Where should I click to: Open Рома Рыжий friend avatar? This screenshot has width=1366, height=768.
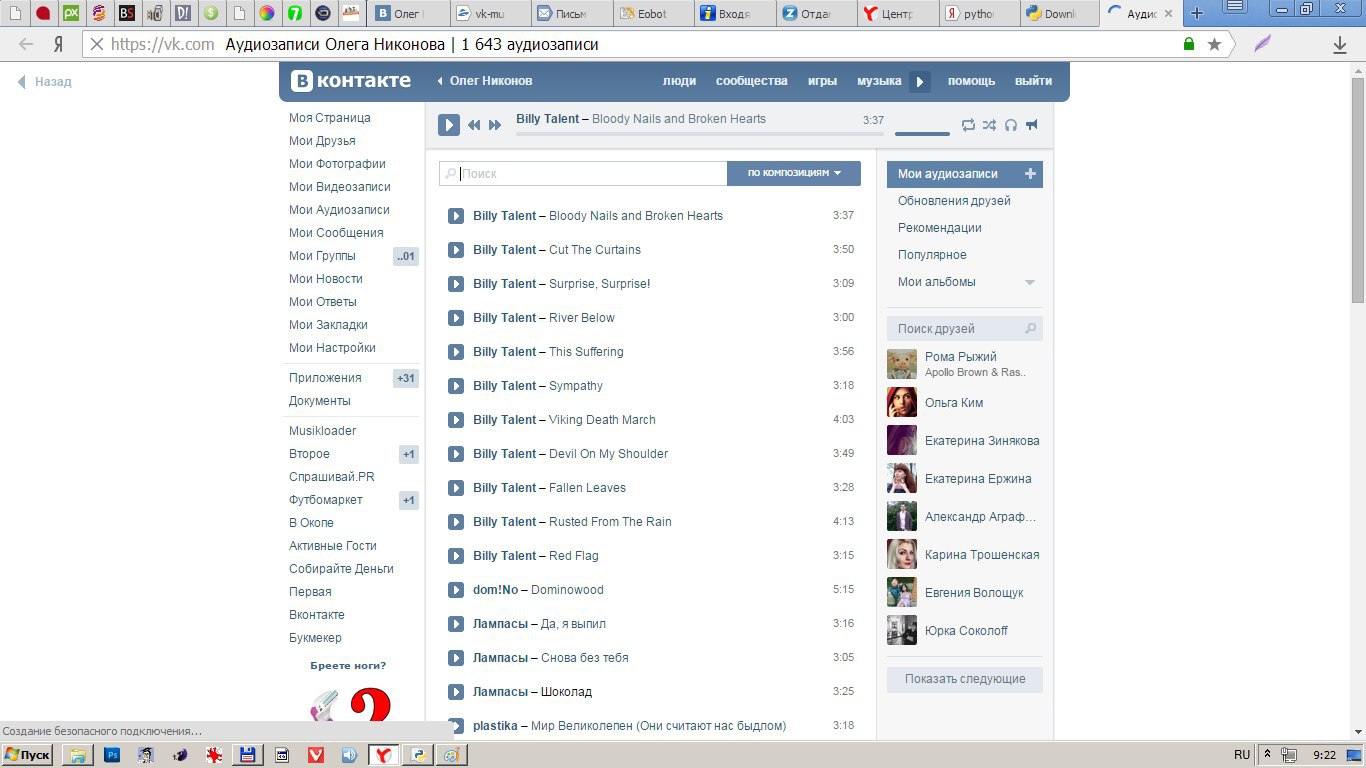(x=902, y=364)
